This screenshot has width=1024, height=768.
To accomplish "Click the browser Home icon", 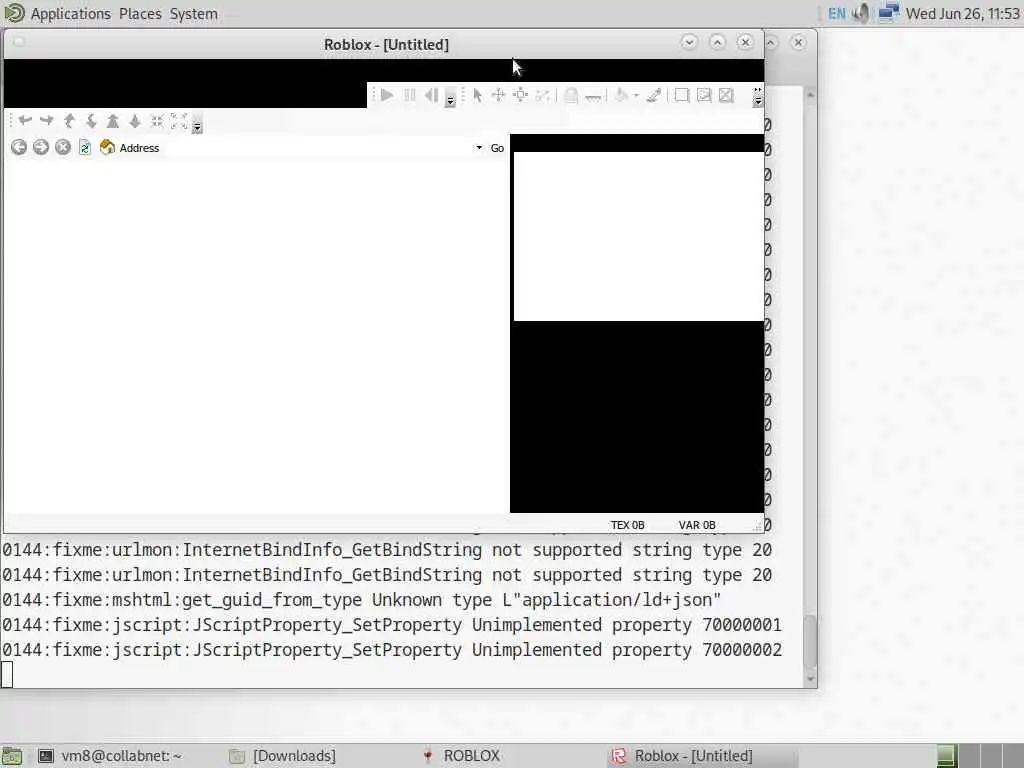I will (107, 148).
